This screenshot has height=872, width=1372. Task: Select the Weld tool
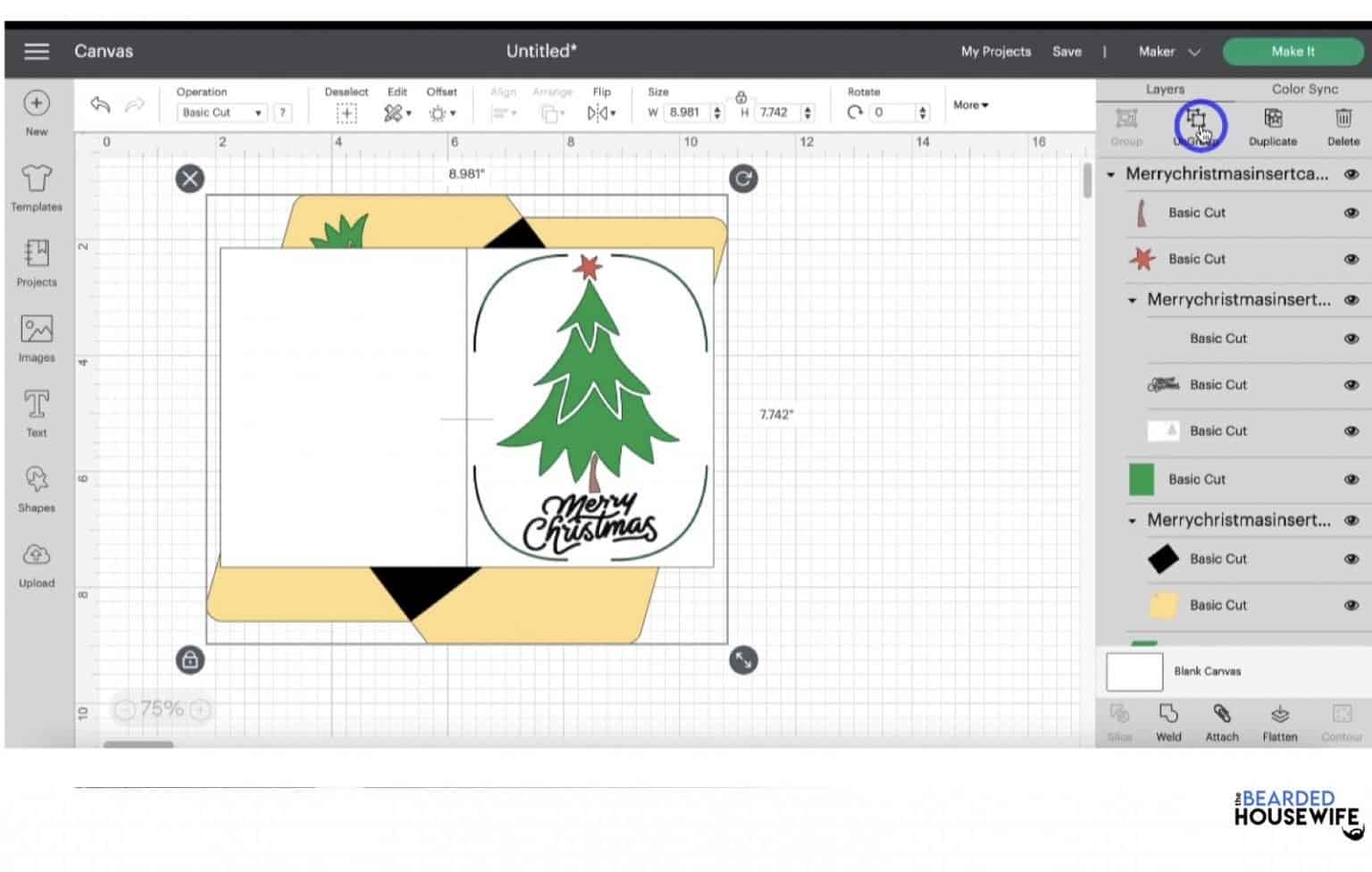[x=1167, y=720]
